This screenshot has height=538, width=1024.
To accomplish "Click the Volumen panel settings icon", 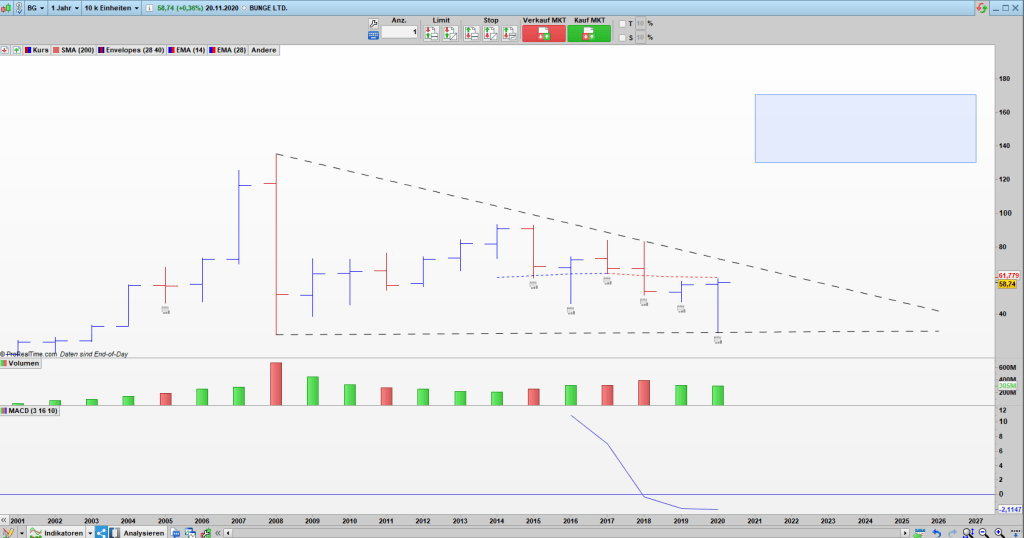I will pos(5,364).
